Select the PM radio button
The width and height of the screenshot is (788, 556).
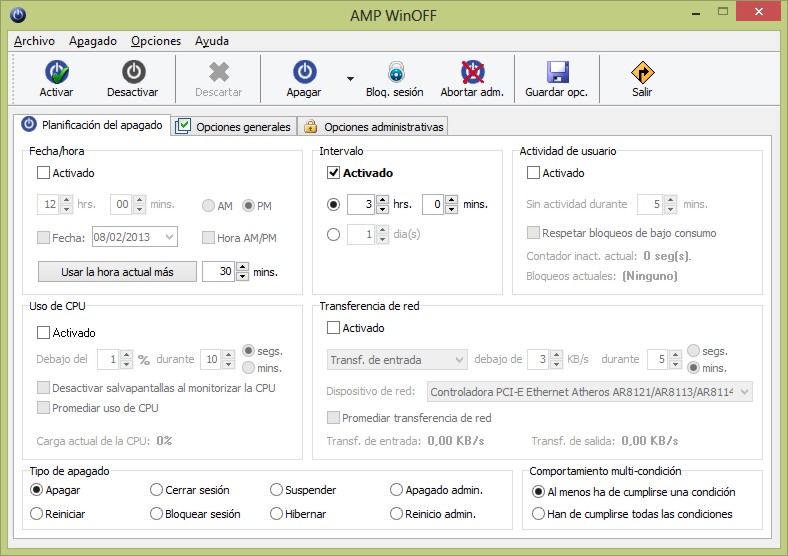point(248,206)
